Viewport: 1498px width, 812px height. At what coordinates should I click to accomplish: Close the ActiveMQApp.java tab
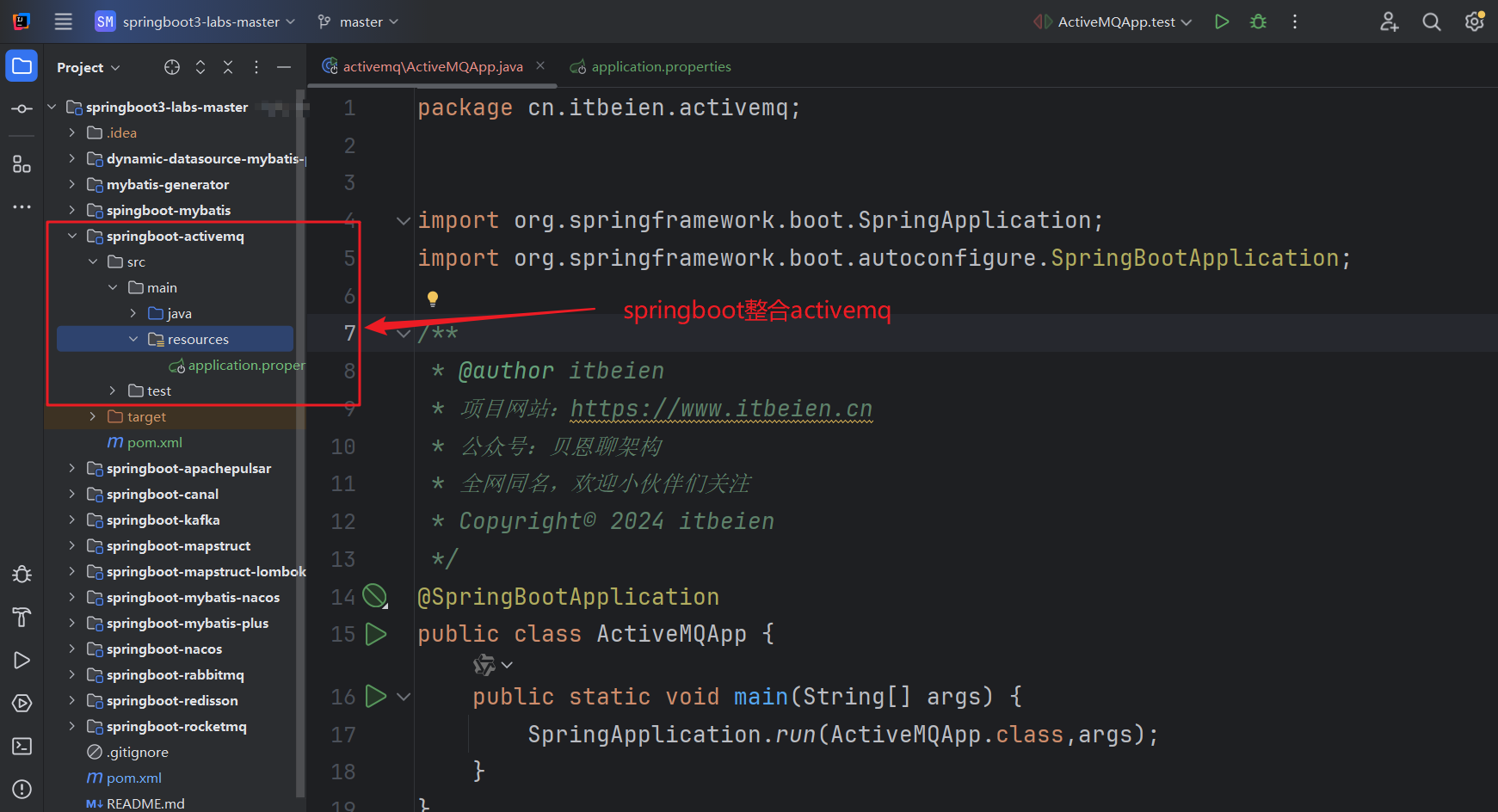pyautogui.click(x=540, y=65)
